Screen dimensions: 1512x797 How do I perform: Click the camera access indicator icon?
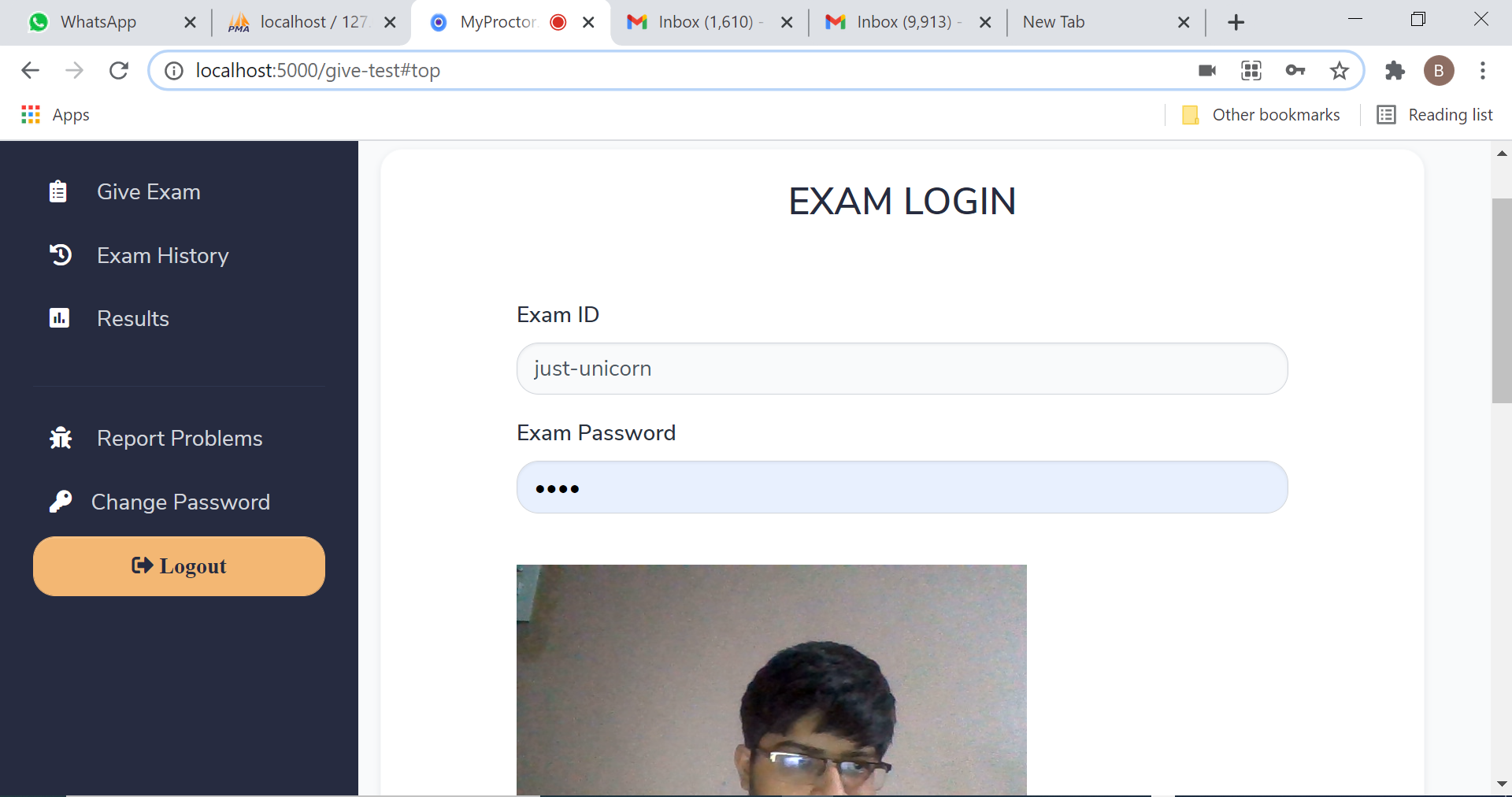[1207, 71]
